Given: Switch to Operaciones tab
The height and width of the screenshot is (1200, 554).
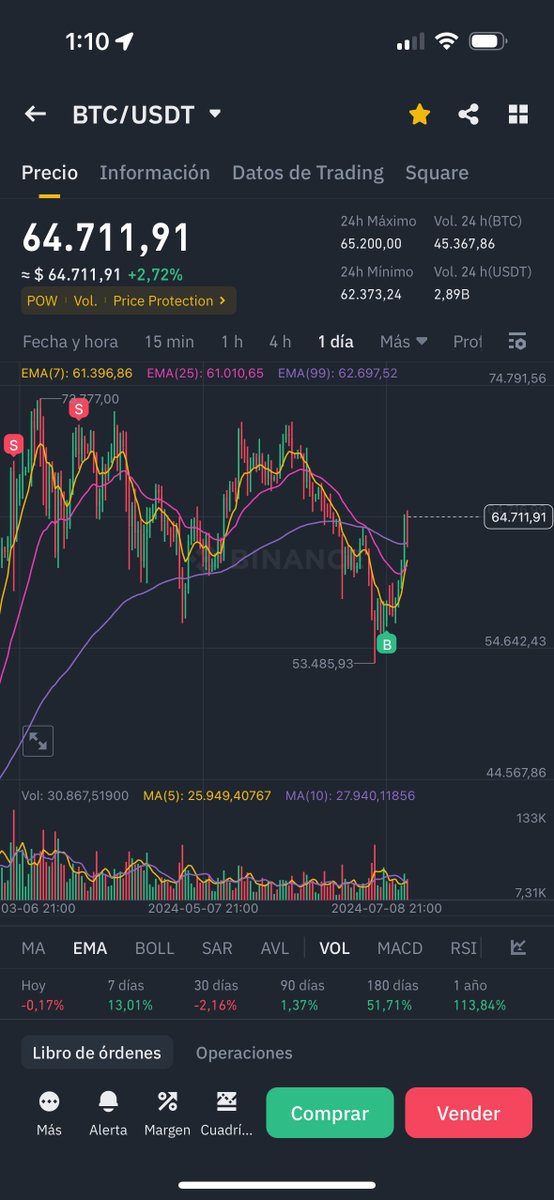Looking at the screenshot, I should 244,1053.
